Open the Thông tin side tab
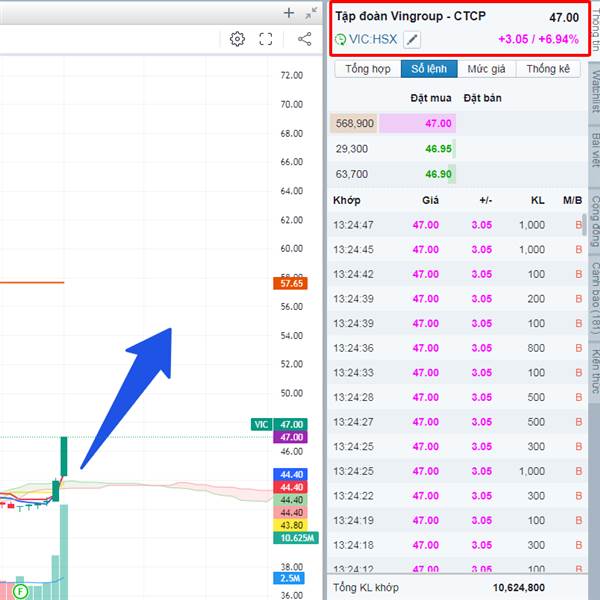The height and width of the screenshot is (600, 600). coord(595,30)
